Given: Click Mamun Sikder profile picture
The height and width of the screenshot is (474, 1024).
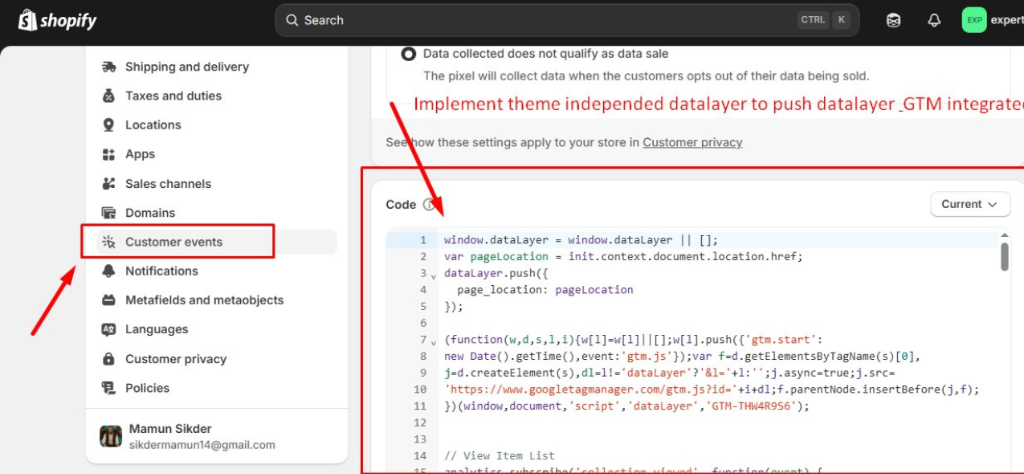Looking at the screenshot, I should 110,436.
